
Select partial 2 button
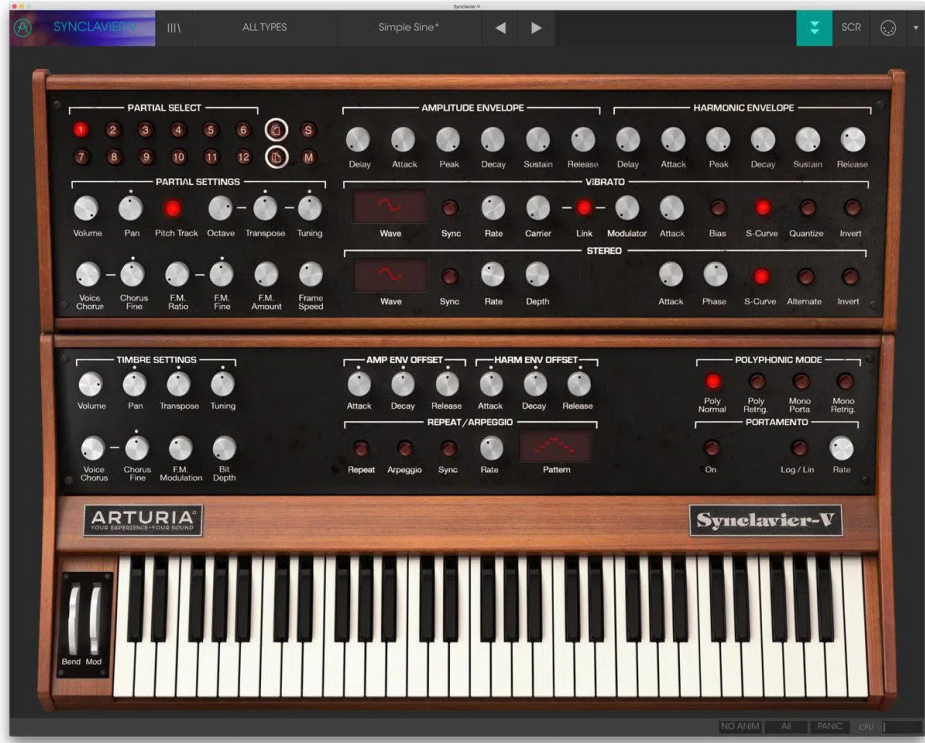click(113, 130)
